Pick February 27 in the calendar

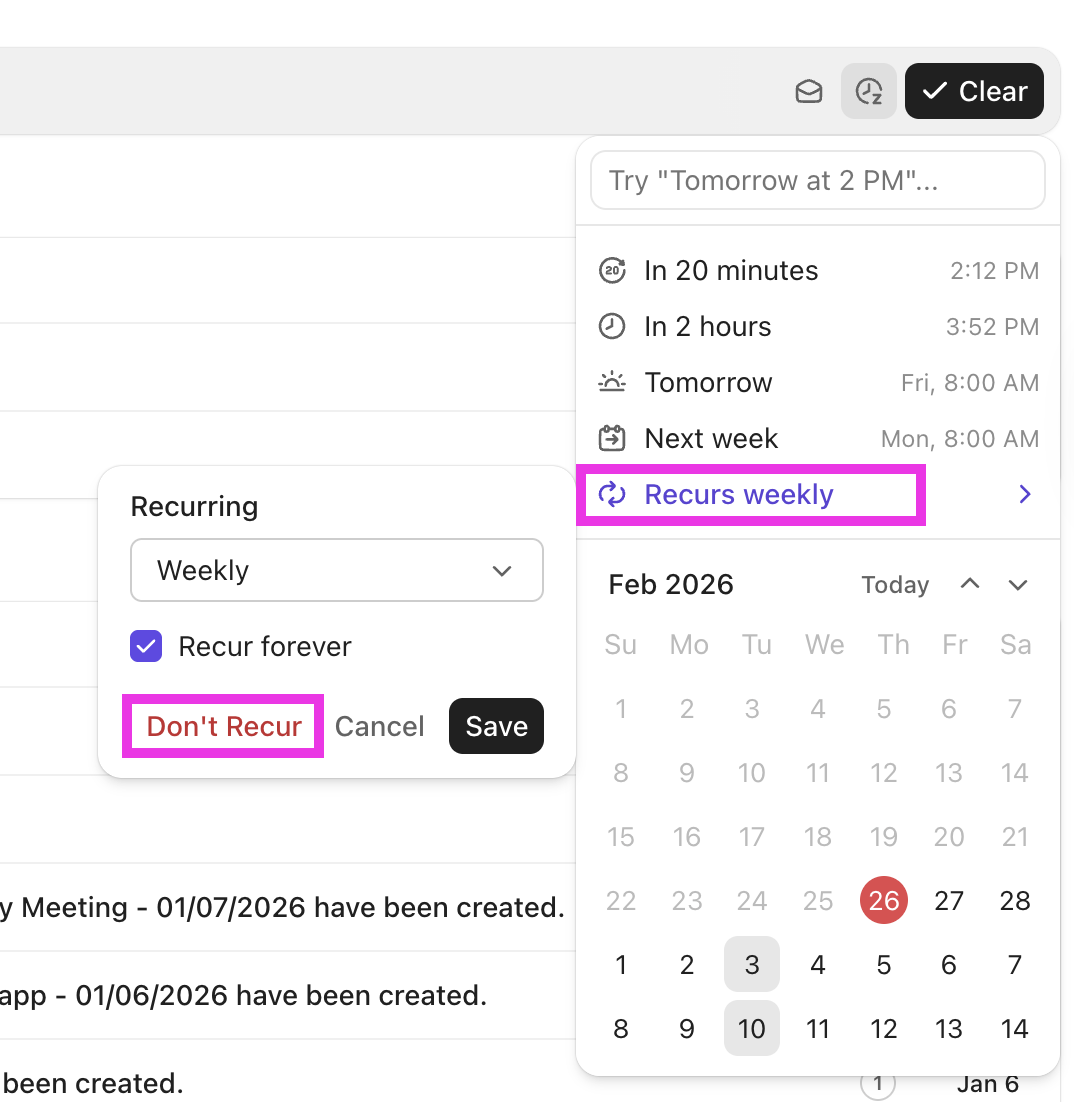tap(949, 901)
